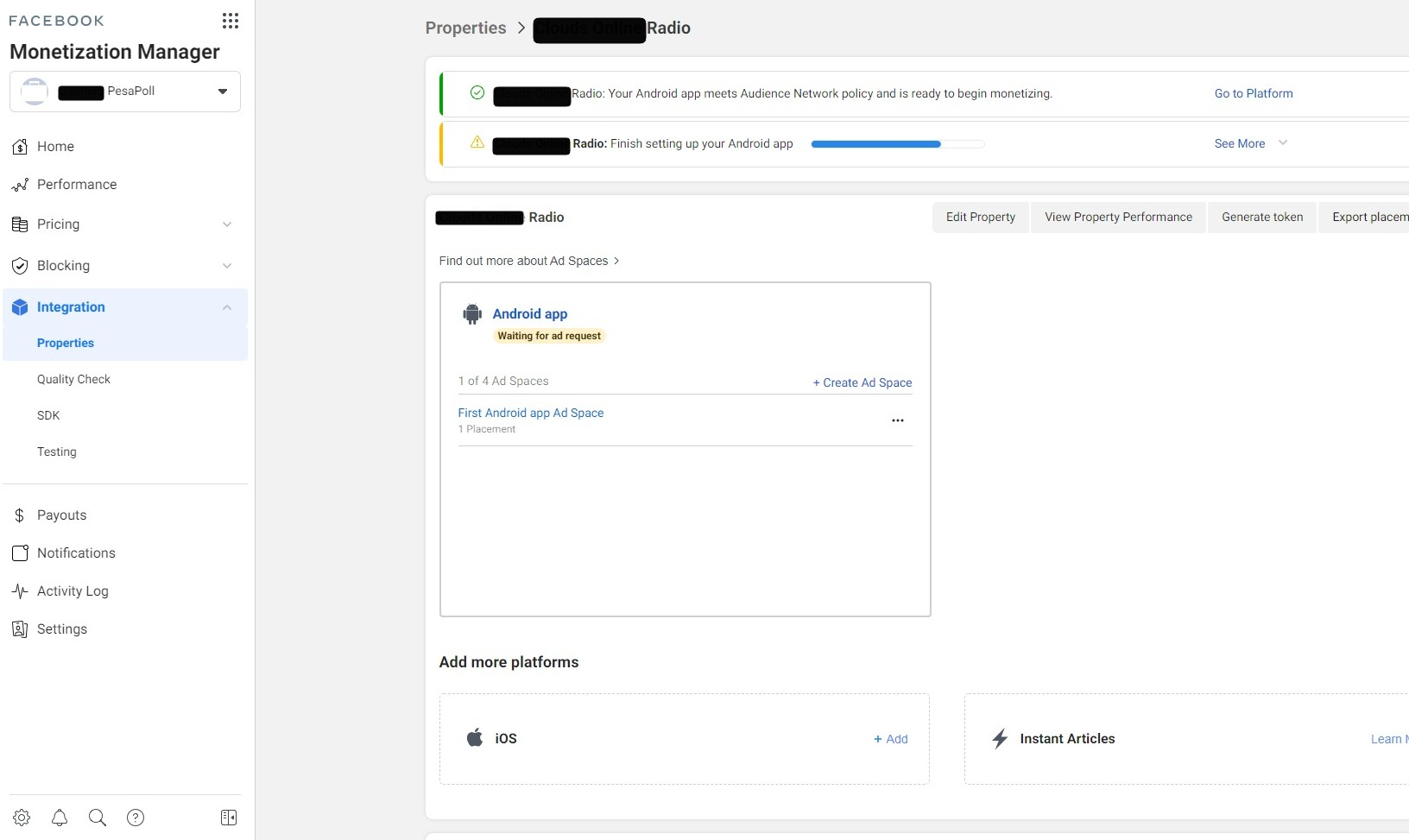Viewport: 1409px width, 840px height.
Task: Open Find out more about Ad Spaces
Action: pyautogui.click(x=523, y=261)
